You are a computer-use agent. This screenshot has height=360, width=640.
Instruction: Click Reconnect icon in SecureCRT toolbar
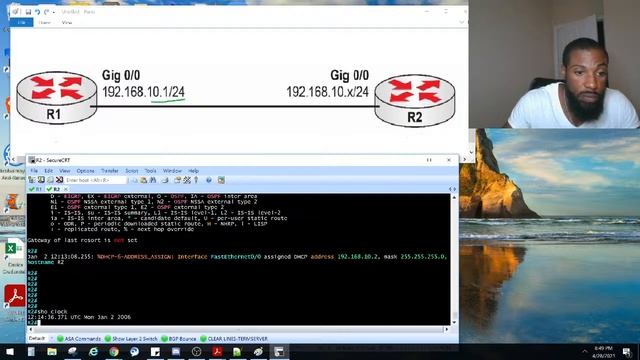50,180
